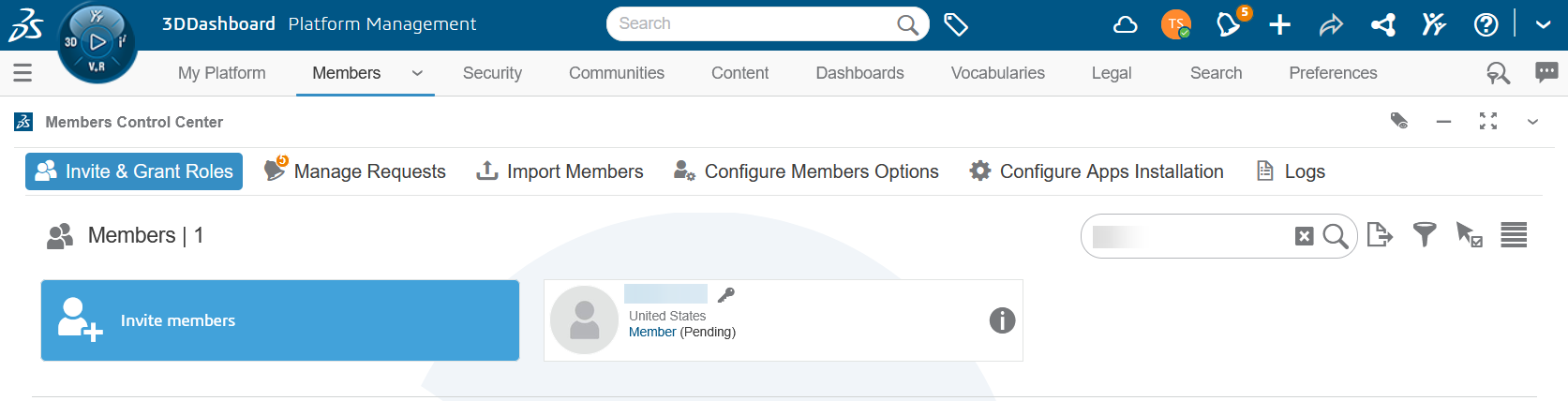Open the help question mark icon

coord(1486,24)
